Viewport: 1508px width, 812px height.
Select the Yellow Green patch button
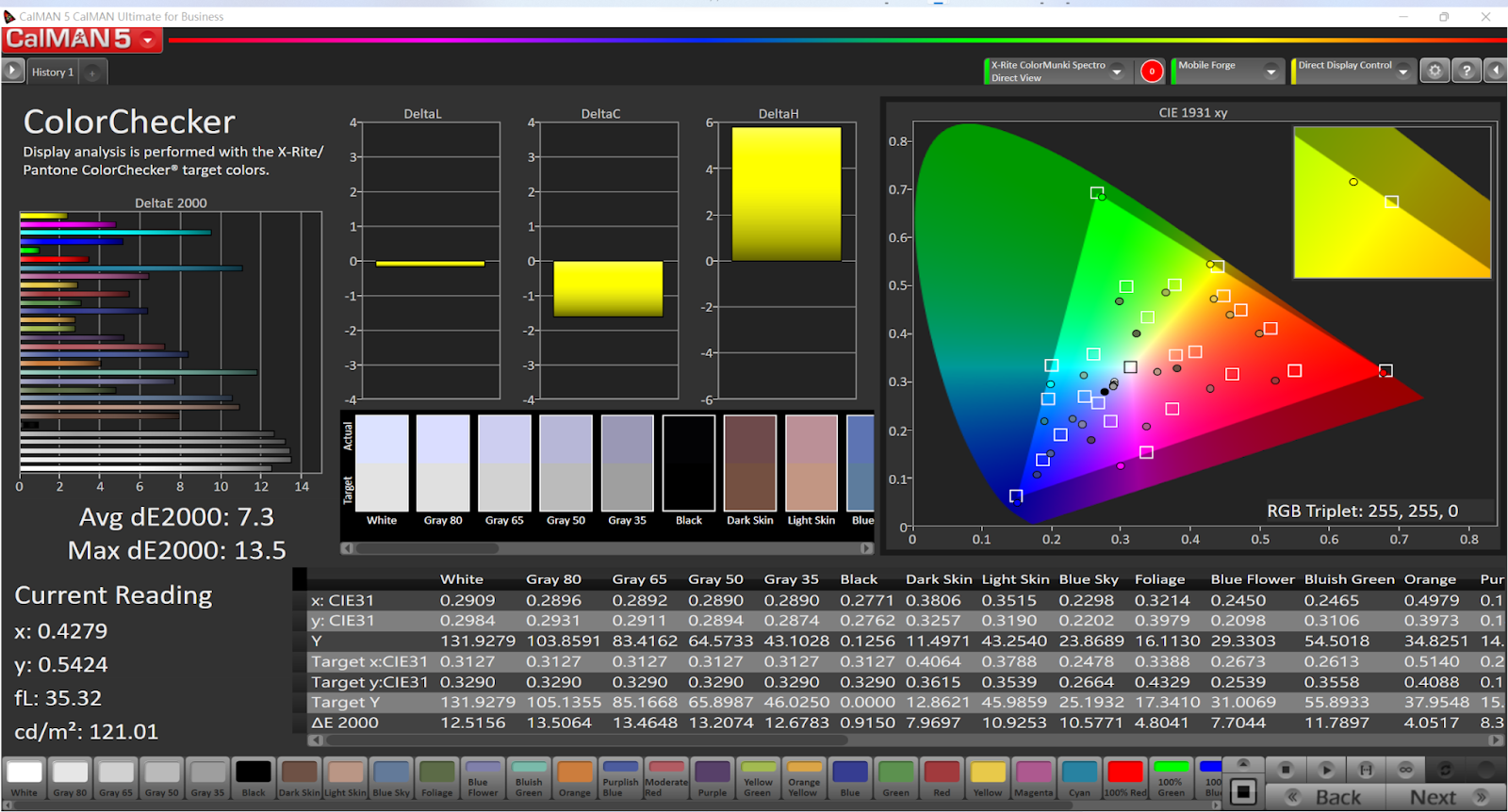pyautogui.click(x=758, y=778)
